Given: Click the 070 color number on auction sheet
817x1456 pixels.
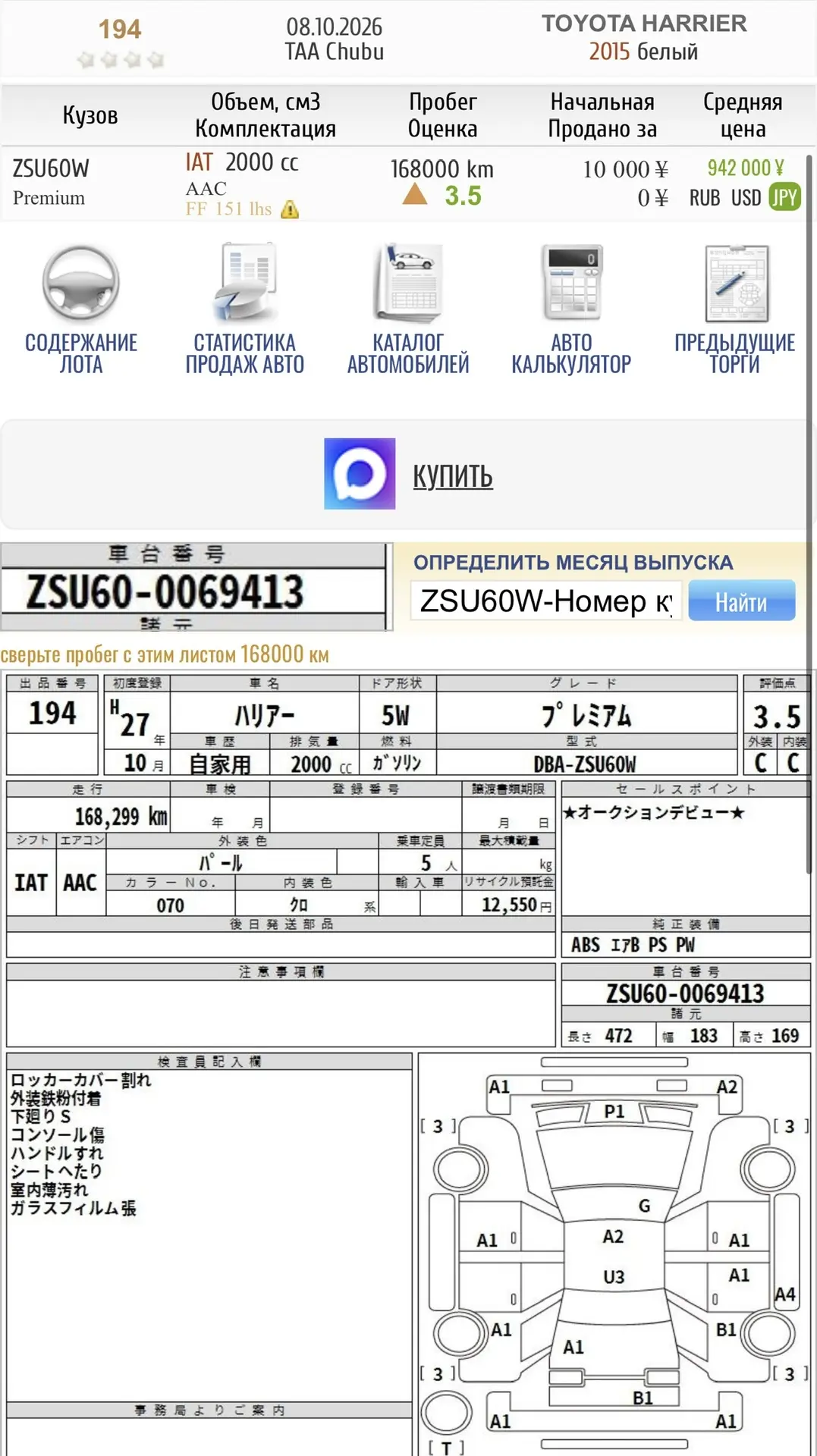Looking at the screenshot, I should [x=170, y=905].
